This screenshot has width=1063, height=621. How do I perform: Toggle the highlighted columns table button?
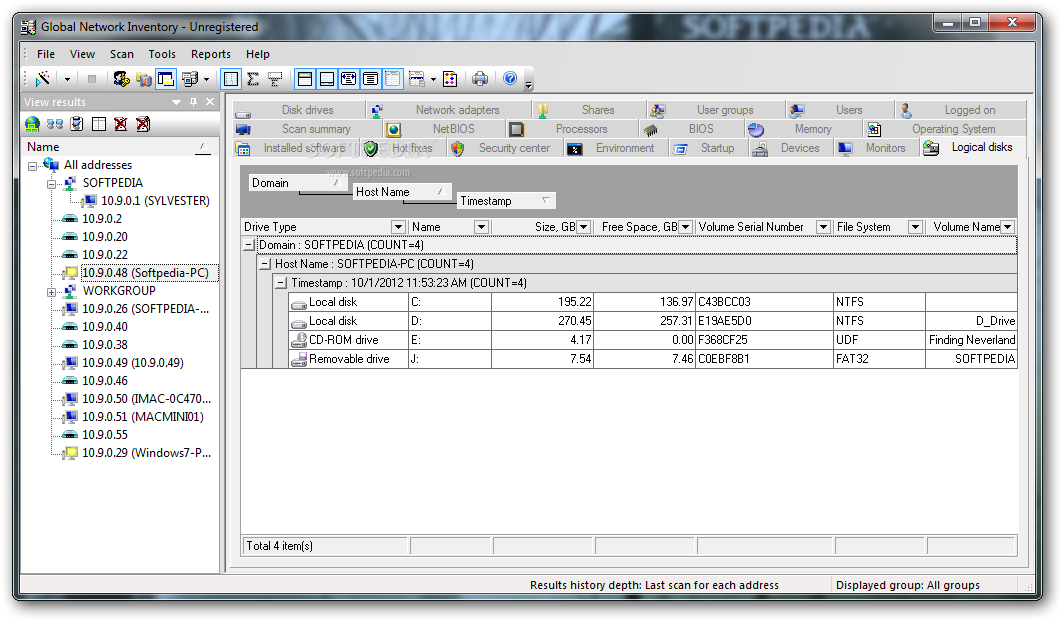click(393, 79)
